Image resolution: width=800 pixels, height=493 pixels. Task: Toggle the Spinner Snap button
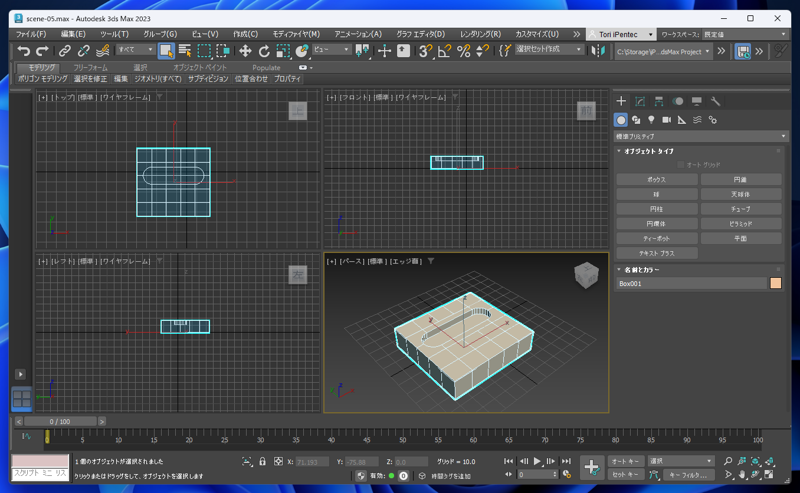(482, 51)
